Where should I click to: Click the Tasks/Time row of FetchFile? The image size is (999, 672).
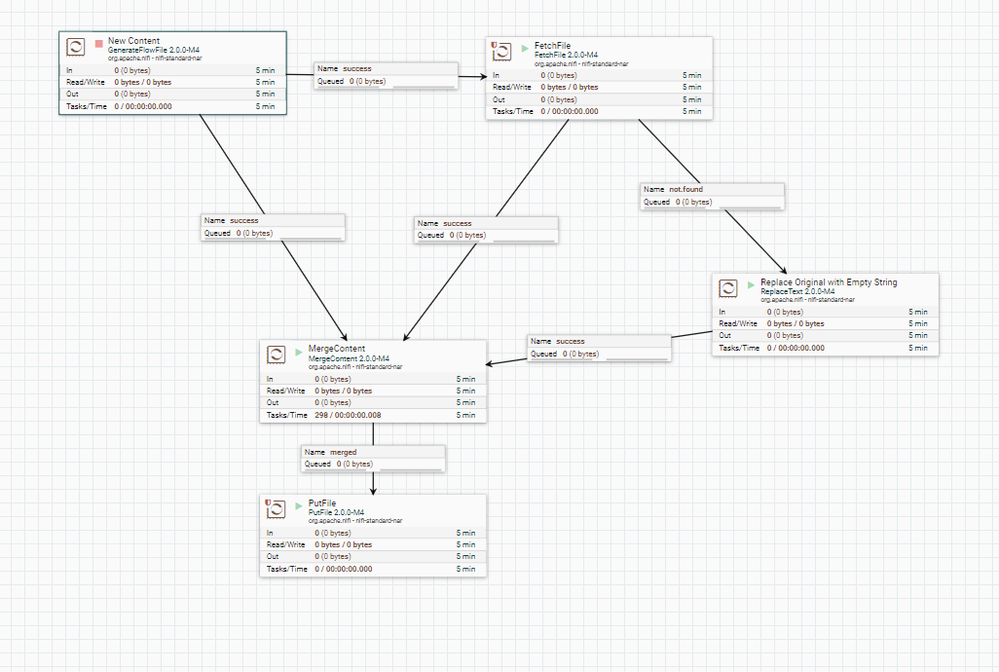click(599, 111)
